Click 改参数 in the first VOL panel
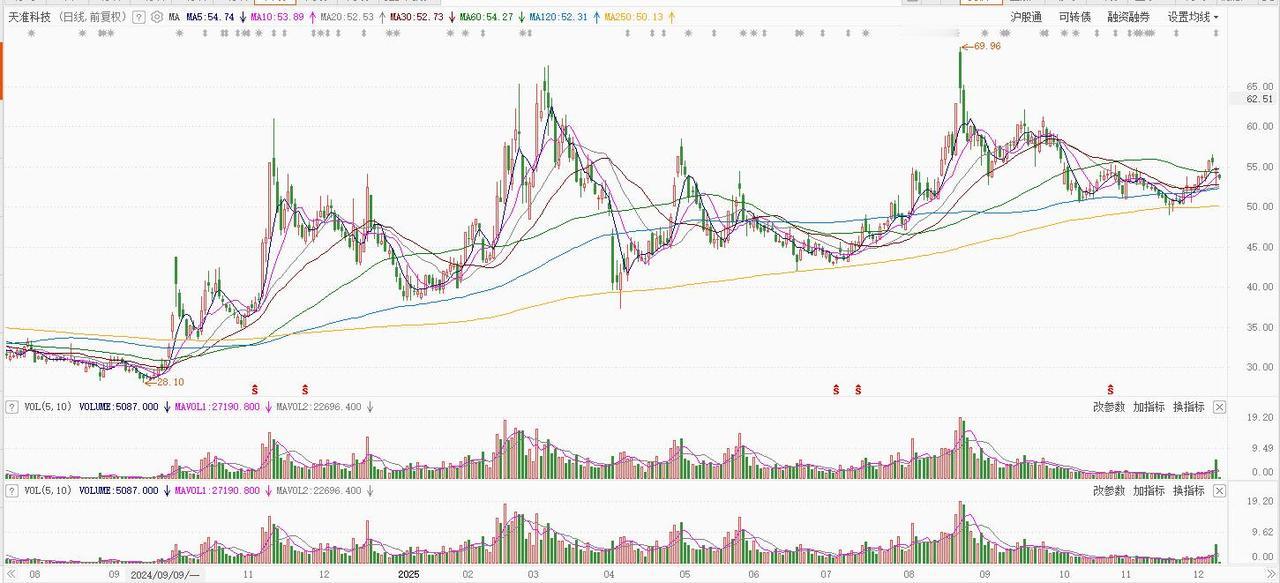This screenshot has width=1280, height=583. [1109, 407]
